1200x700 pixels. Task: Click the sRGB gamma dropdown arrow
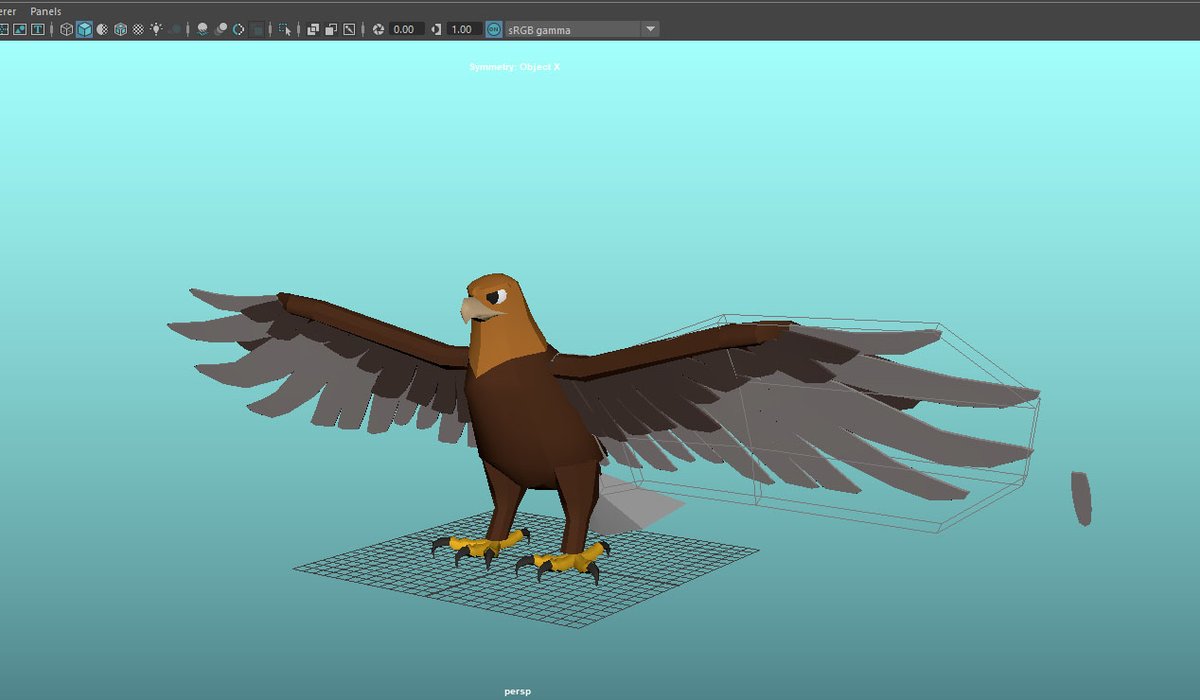[650, 29]
